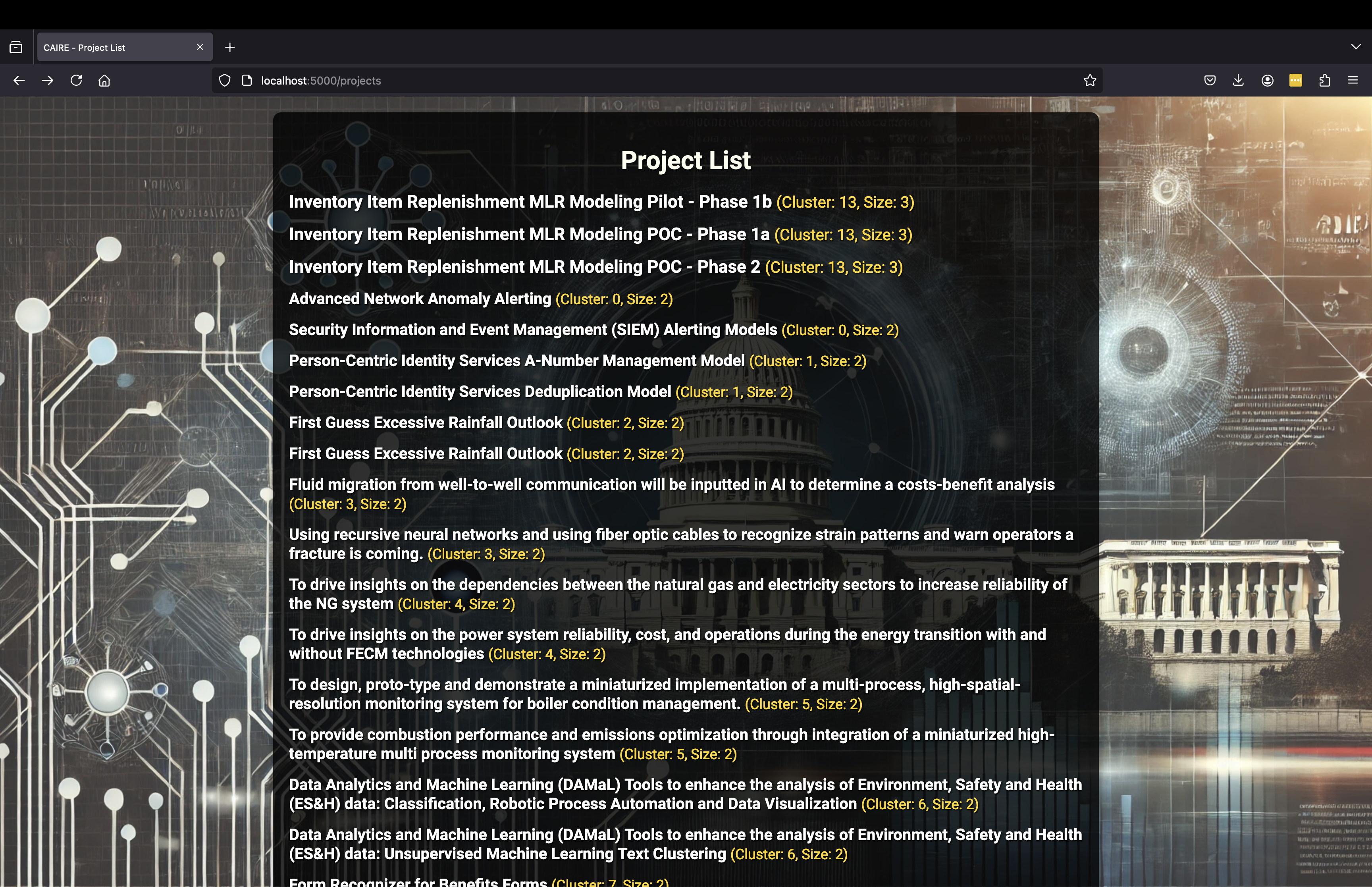Open a new tab with plus button
Screen dimensions: 1372x887
(230, 48)
